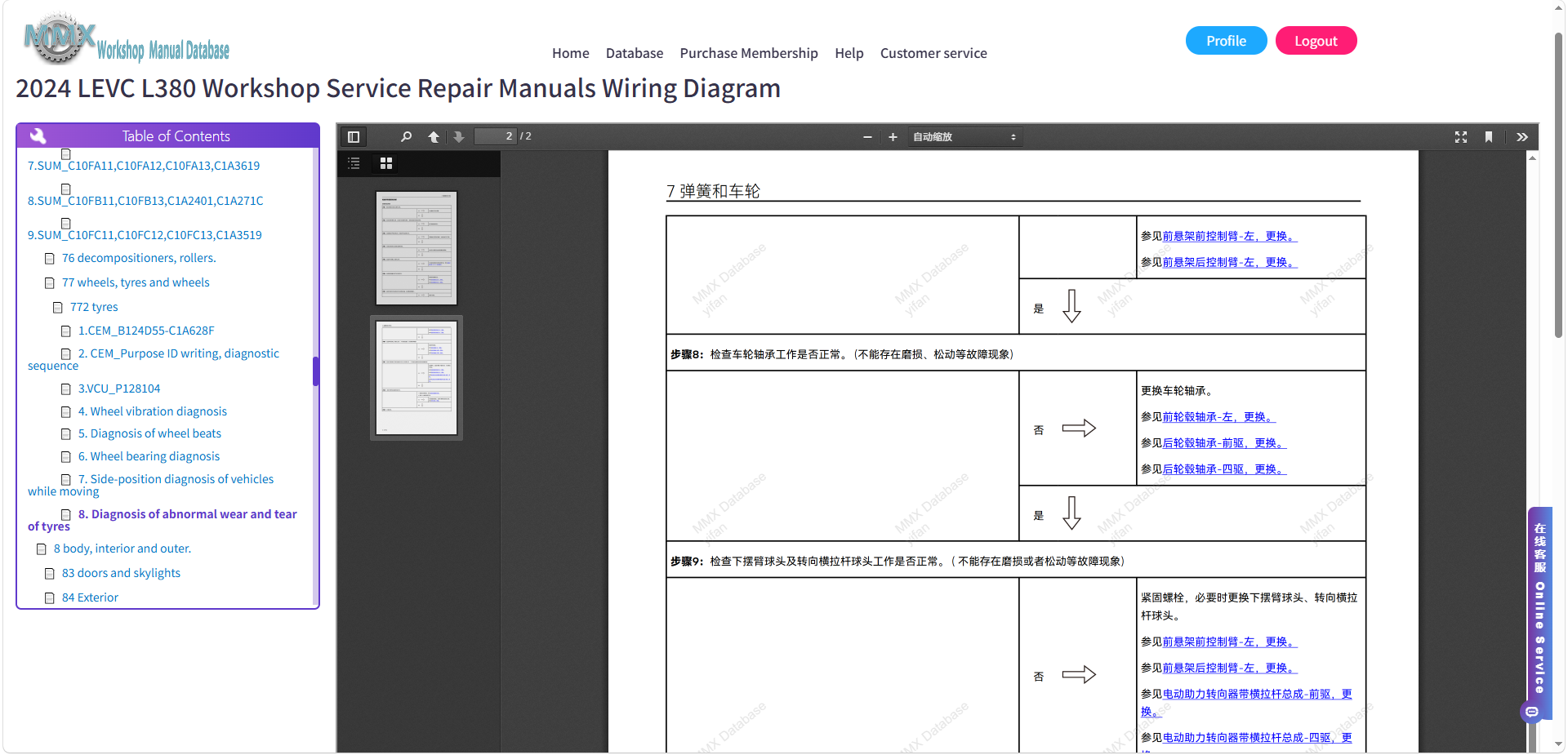Open 4. Wheel vibration diagnosis
The height and width of the screenshot is (755, 1568).
coord(153,411)
